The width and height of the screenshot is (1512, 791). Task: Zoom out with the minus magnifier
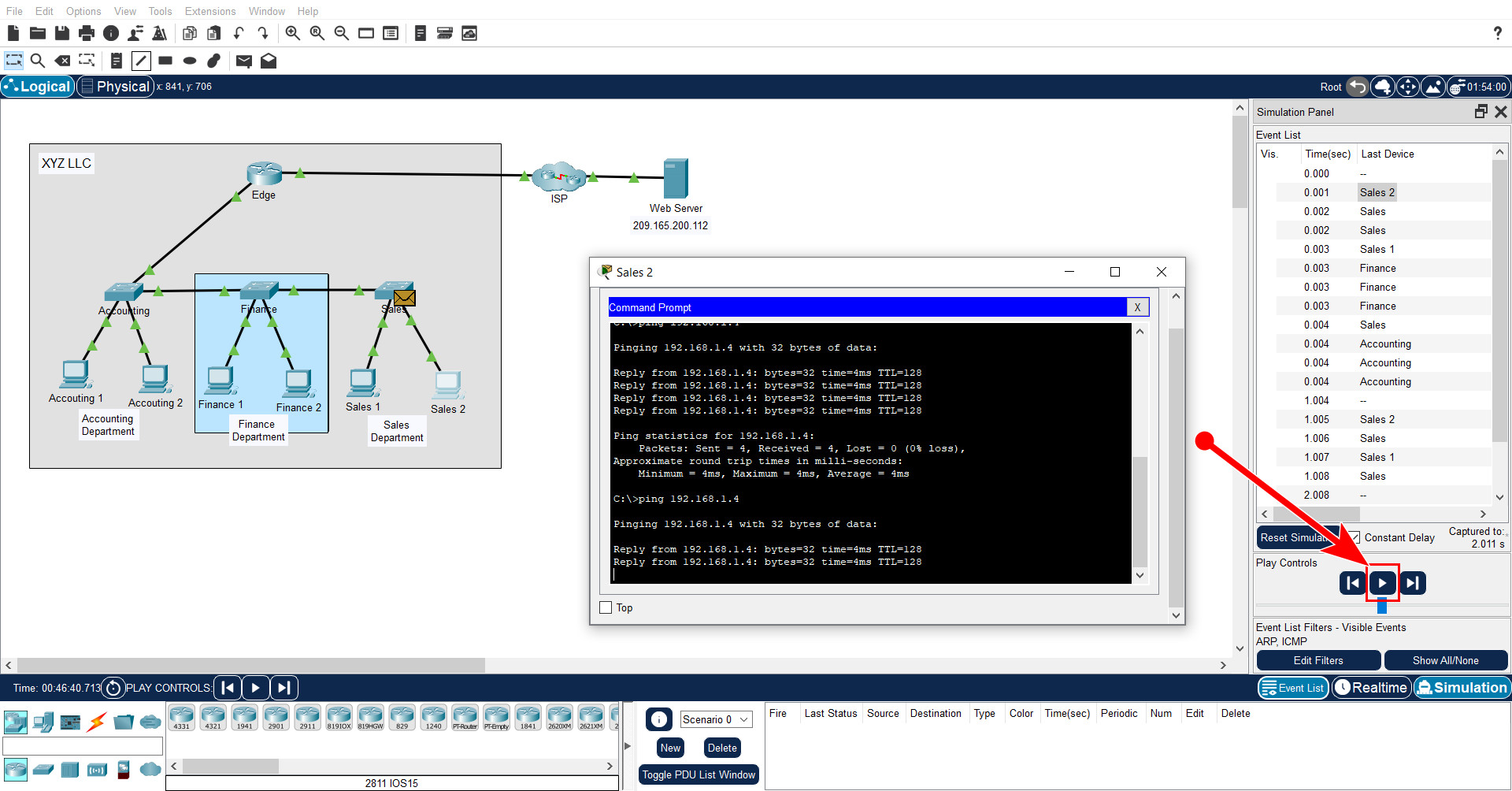click(341, 33)
